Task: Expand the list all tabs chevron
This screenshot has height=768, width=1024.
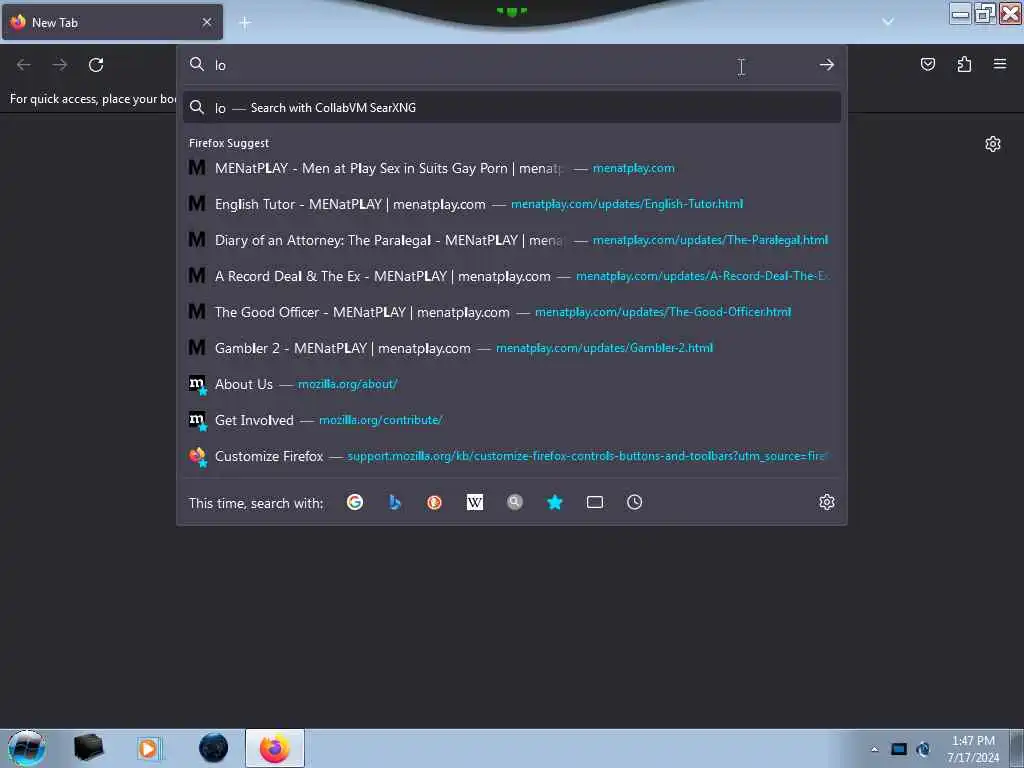Action: tap(888, 22)
